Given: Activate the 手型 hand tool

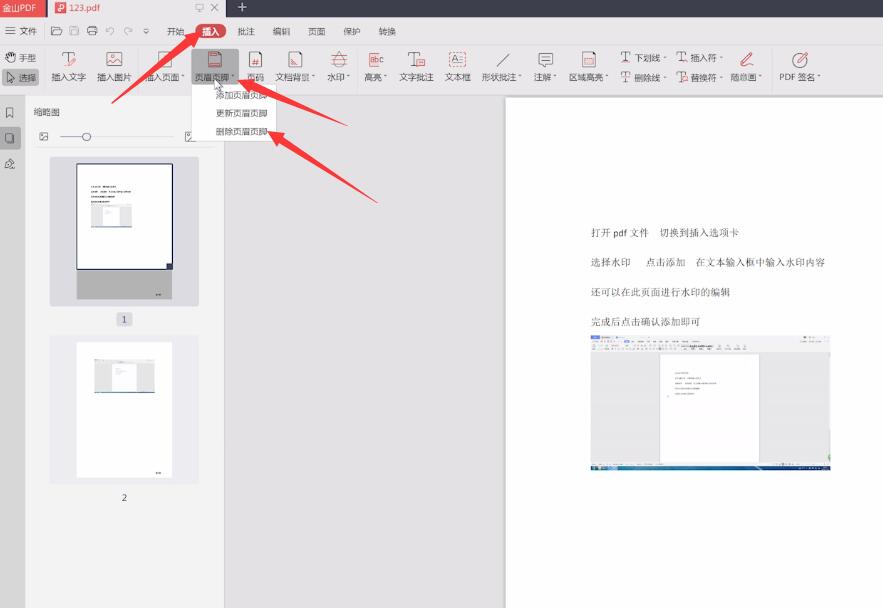Looking at the screenshot, I should tap(20, 57).
